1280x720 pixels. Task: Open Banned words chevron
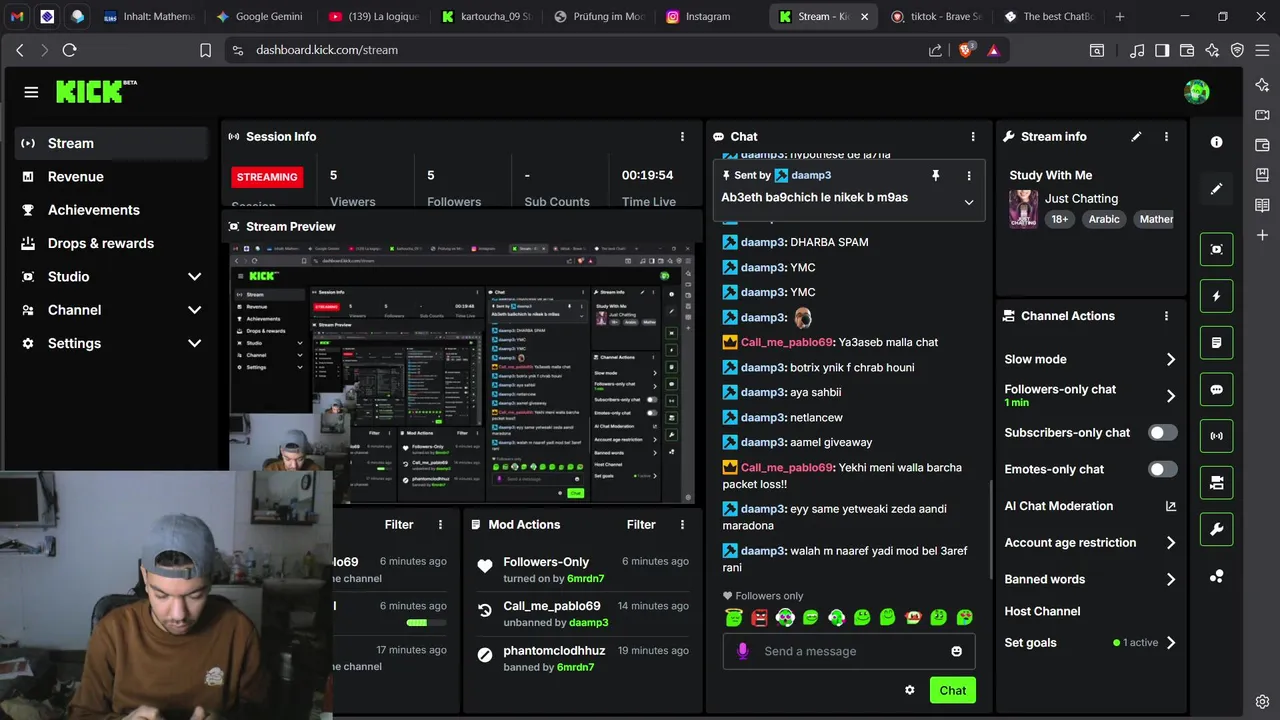click(x=1171, y=579)
